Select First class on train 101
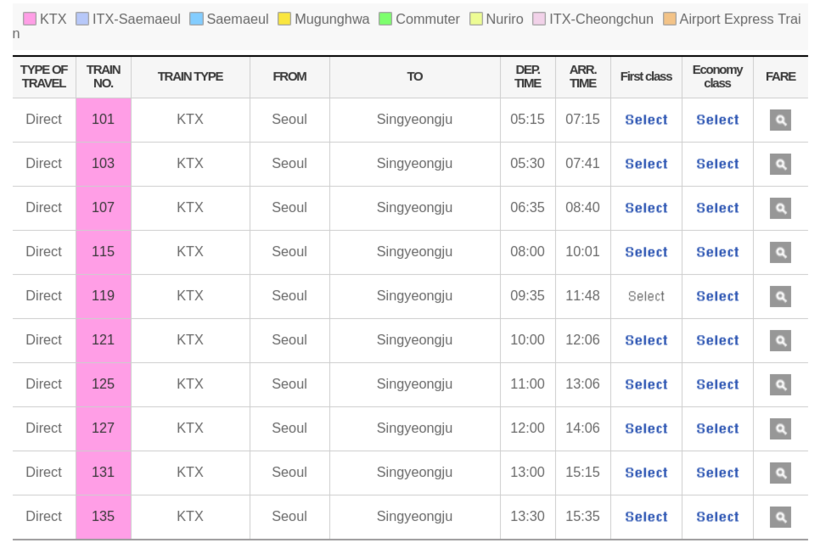Screen dimensions: 820x543 646,120
